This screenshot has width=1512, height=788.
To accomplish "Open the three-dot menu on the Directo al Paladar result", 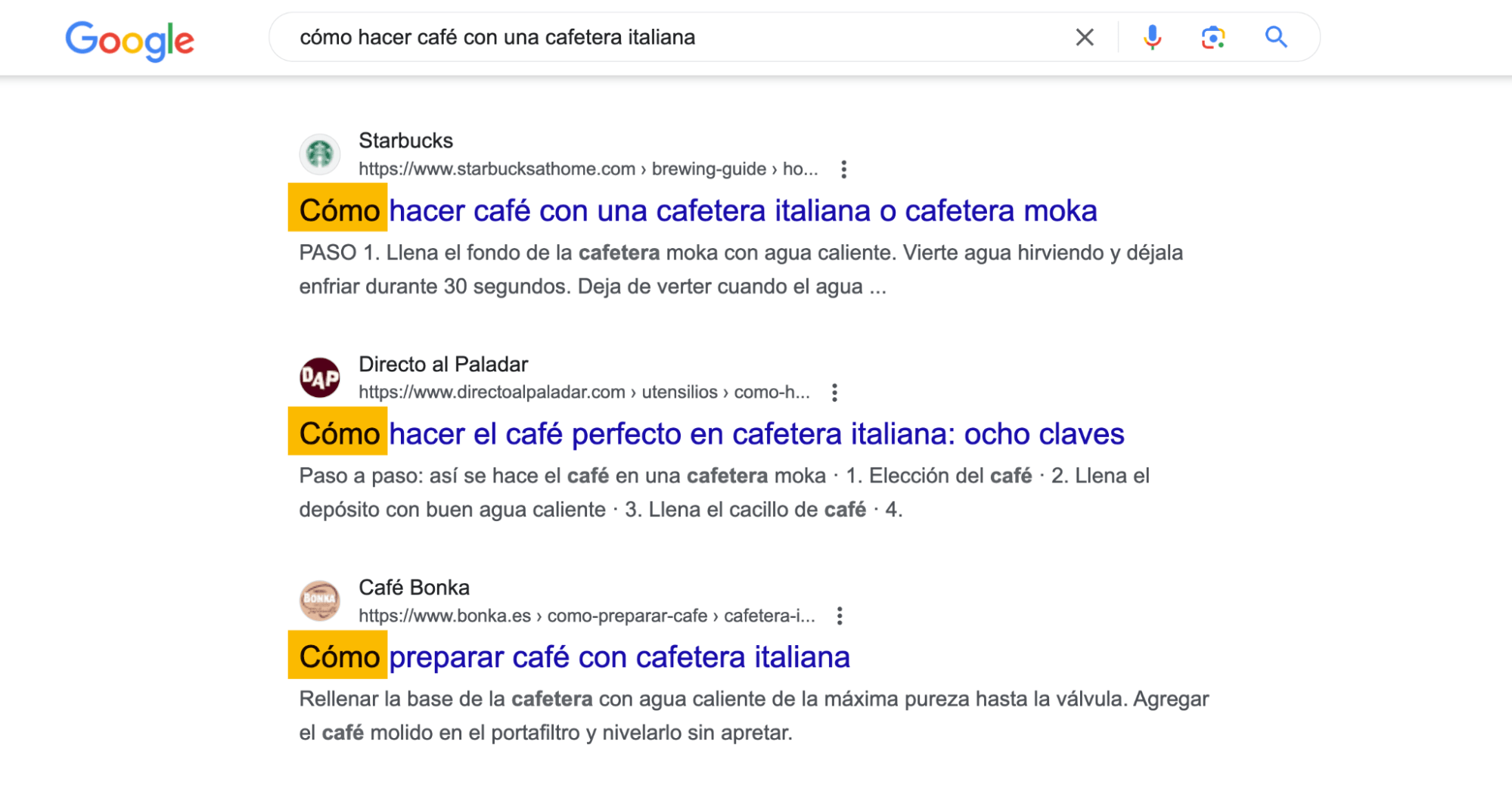I will click(835, 392).
